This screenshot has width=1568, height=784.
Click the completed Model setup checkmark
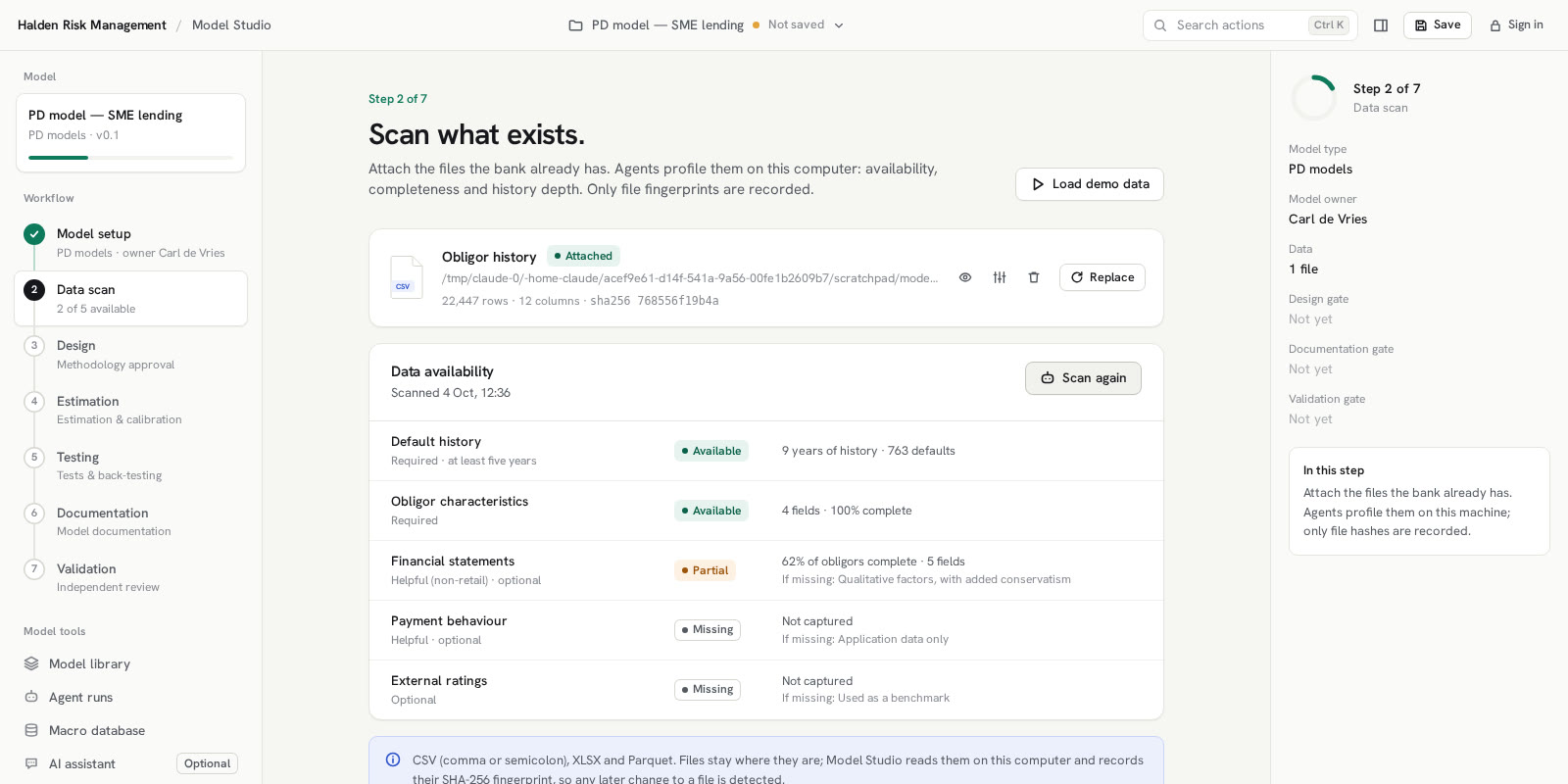pos(34,234)
